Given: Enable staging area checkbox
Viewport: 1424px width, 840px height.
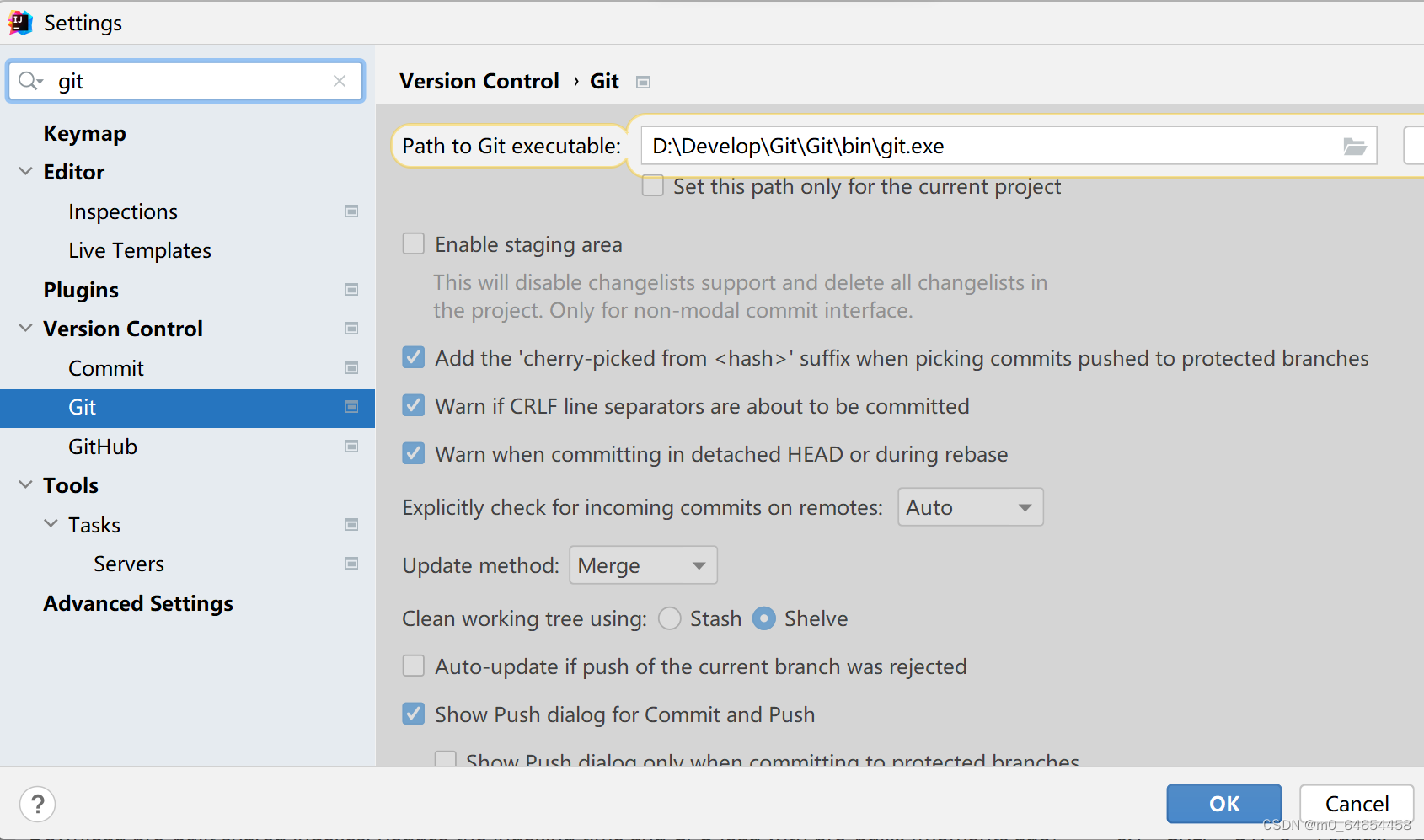Looking at the screenshot, I should pos(414,243).
